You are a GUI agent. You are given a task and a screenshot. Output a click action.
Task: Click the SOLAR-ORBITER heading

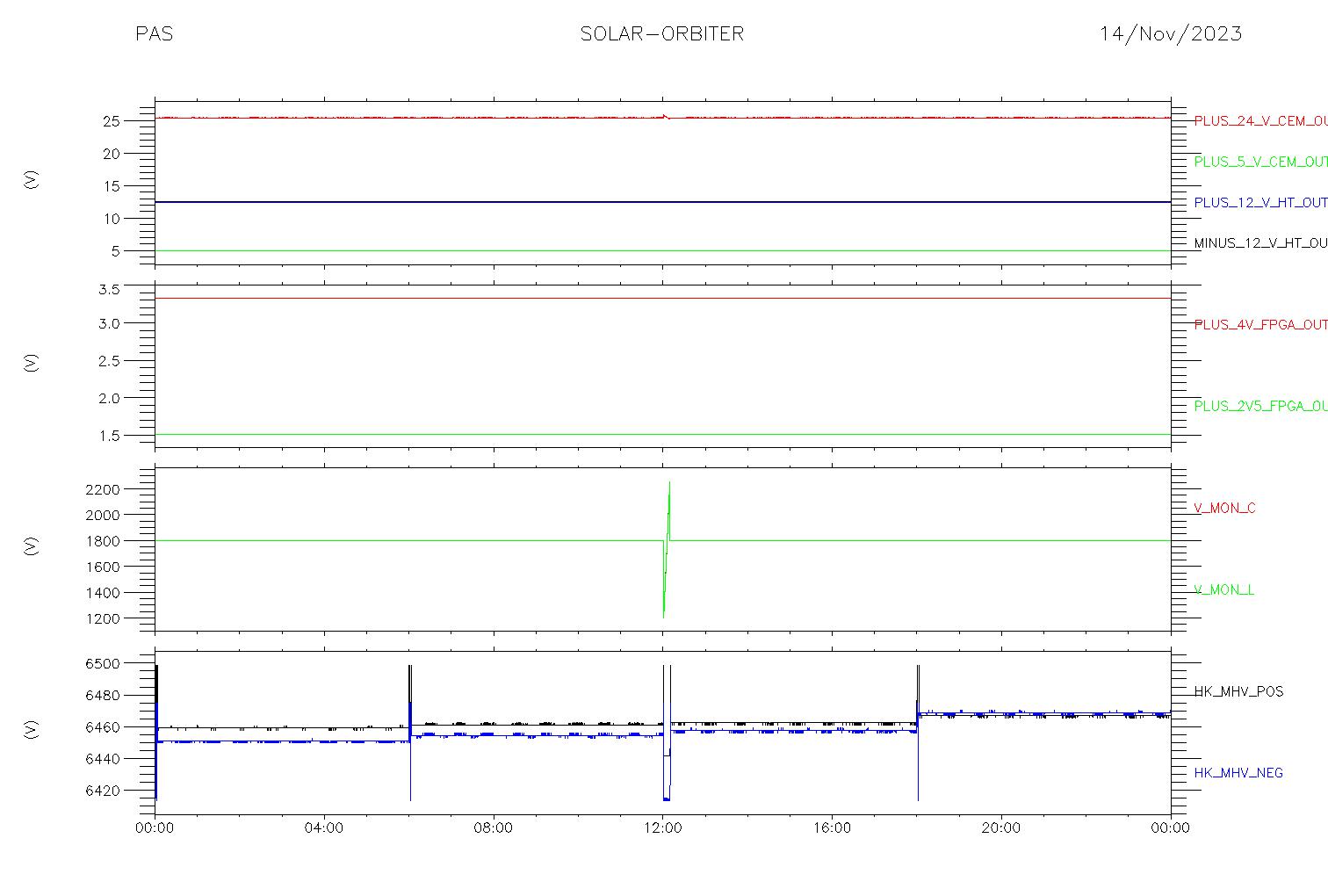[x=662, y=34]
